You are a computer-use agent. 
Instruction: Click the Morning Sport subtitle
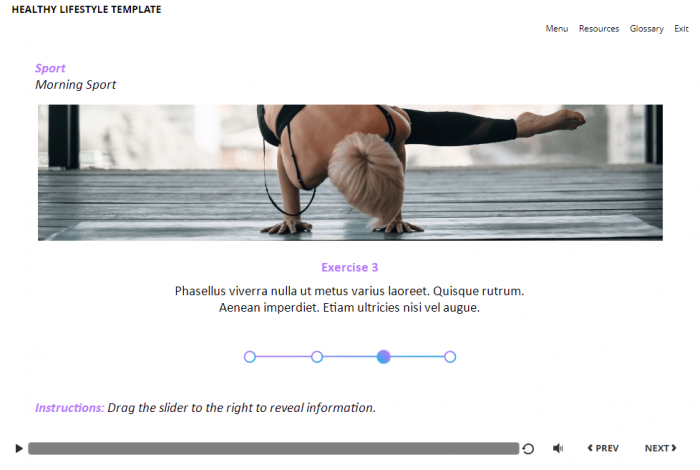click(75, 85)
